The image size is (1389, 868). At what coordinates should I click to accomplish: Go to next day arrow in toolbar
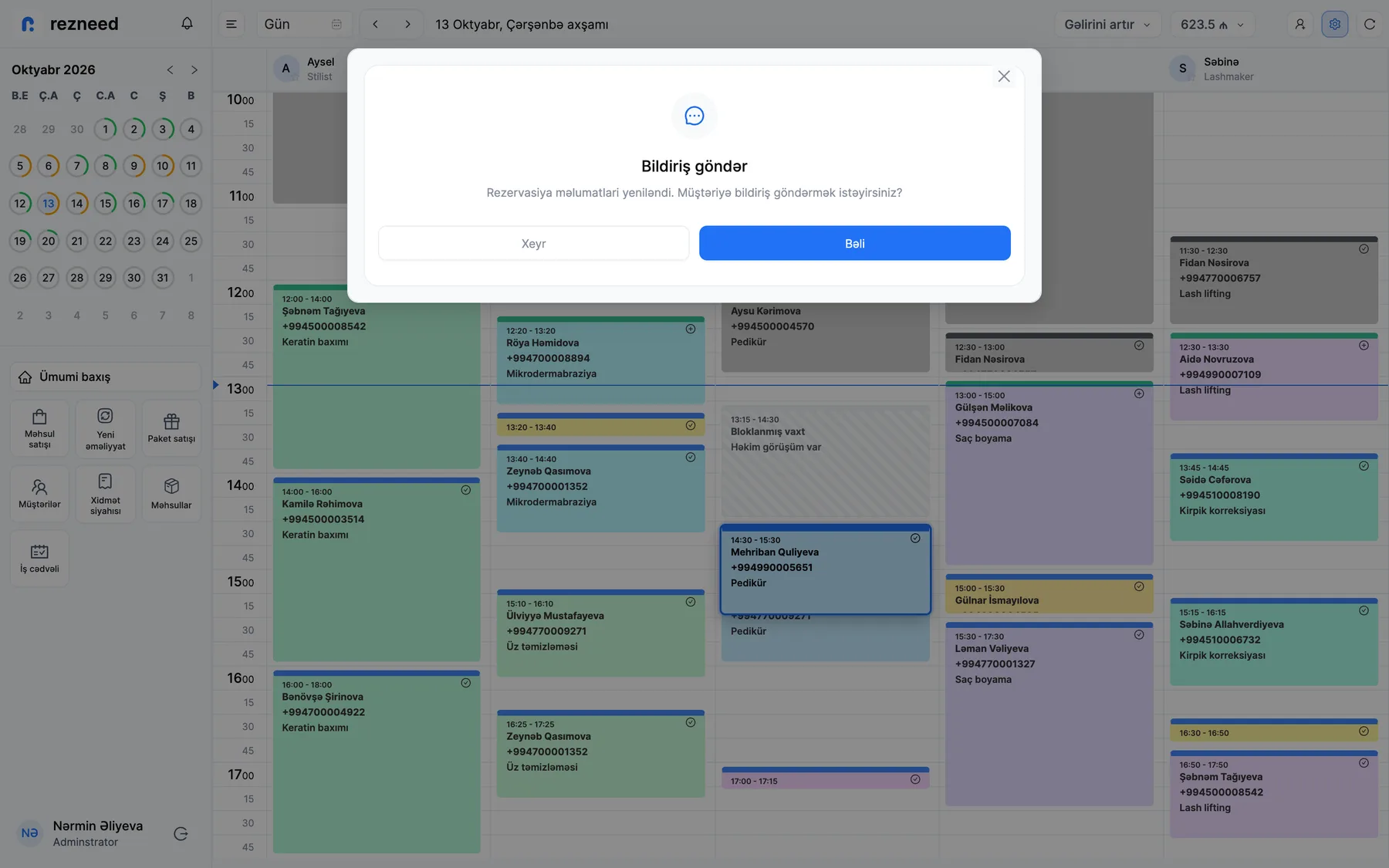point(407,25)
